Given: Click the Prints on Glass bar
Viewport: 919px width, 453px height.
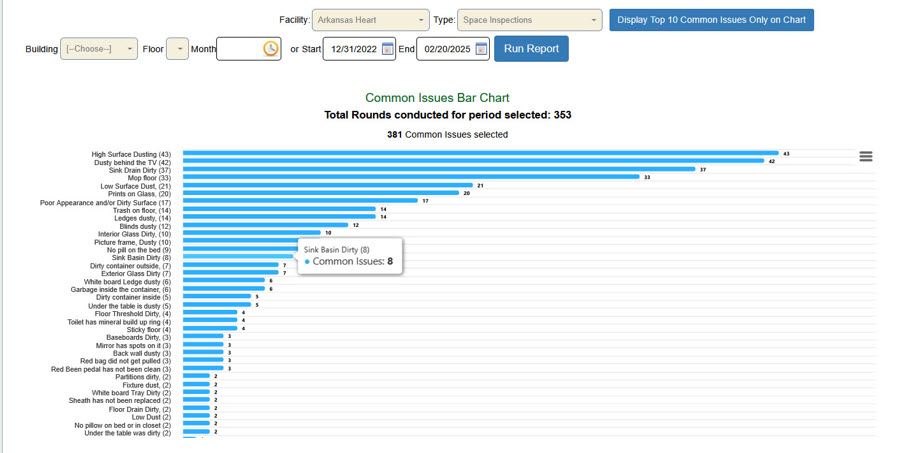Looking at the screenshot, I should (x=320, y=193).
